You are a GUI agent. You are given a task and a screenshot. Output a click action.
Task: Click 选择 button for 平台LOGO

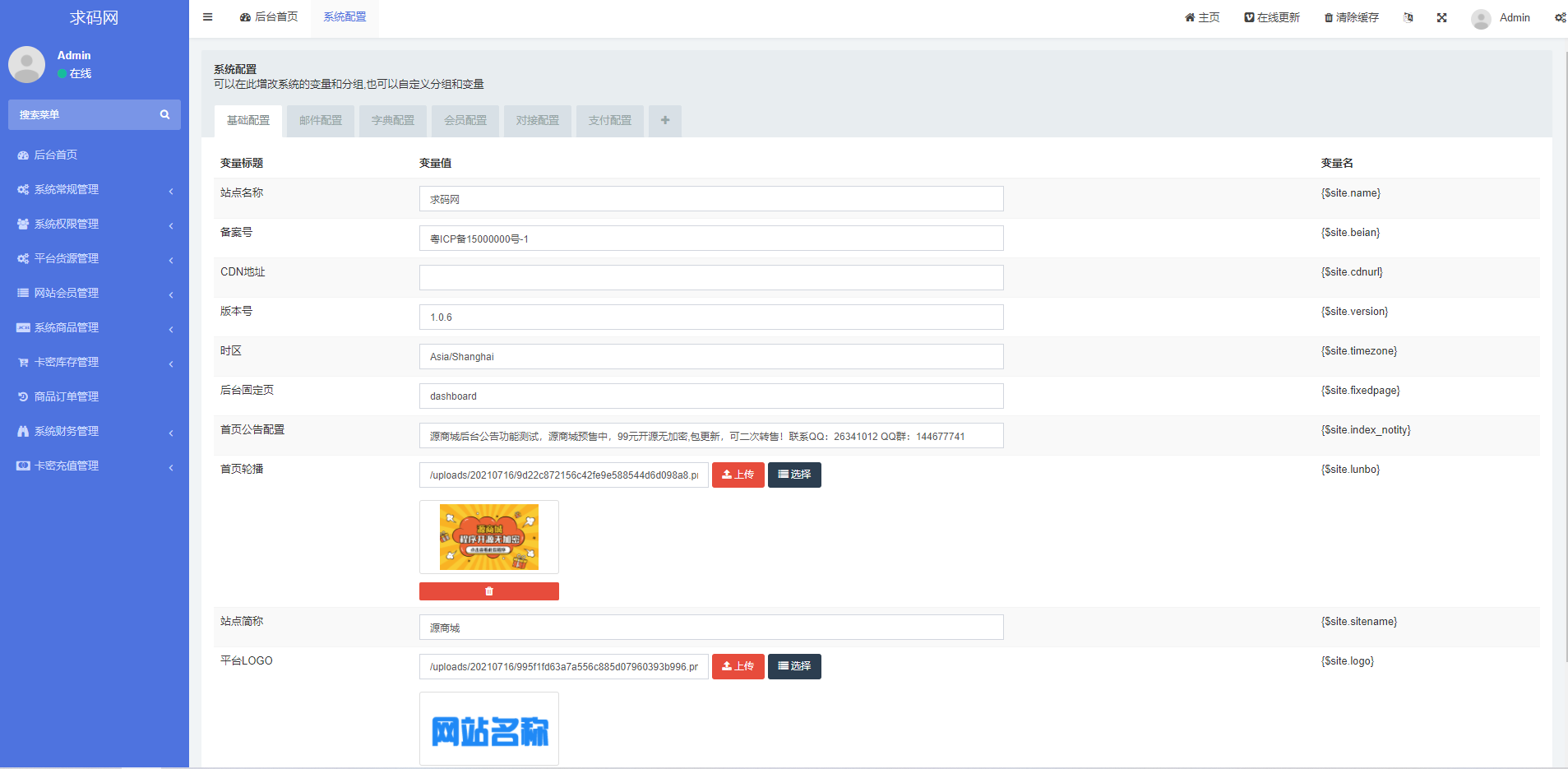[x=793, y=667]
